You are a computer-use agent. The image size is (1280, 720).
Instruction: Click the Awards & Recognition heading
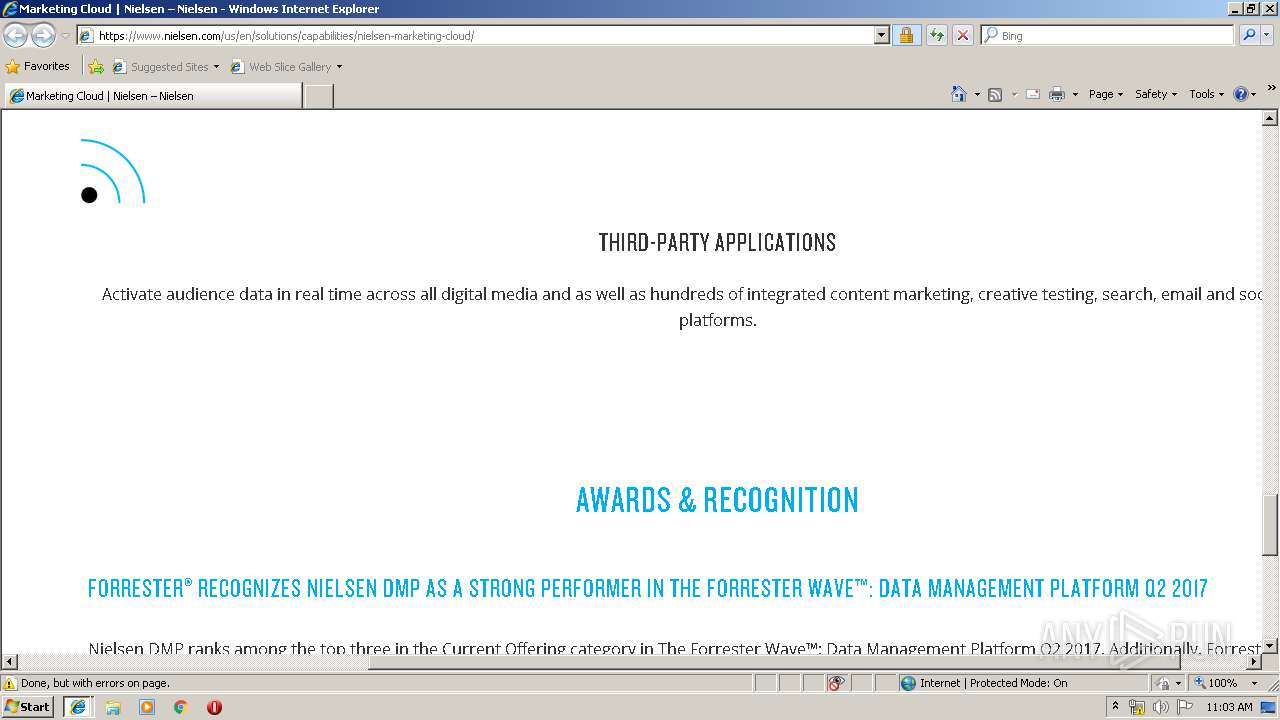tap(717, 500)
